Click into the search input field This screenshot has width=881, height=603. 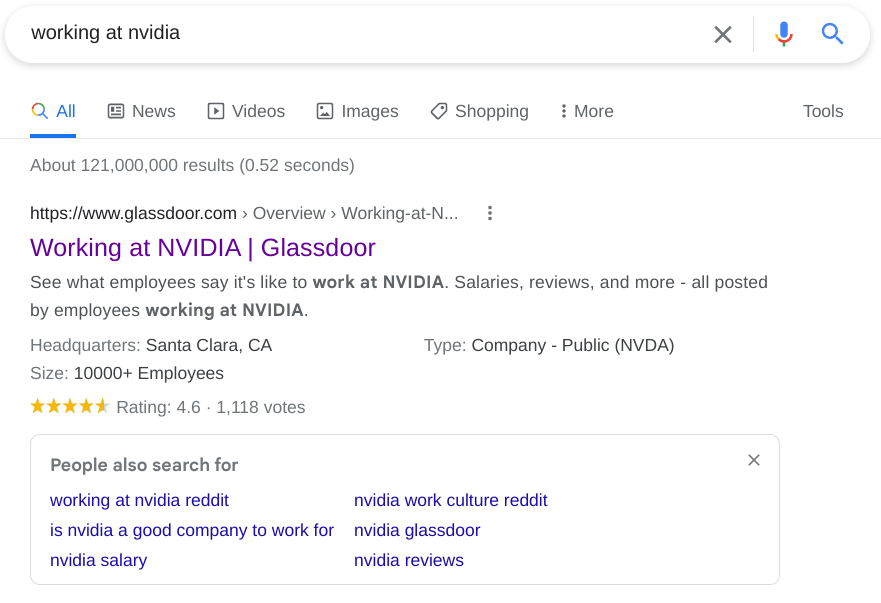click(350, 34)
